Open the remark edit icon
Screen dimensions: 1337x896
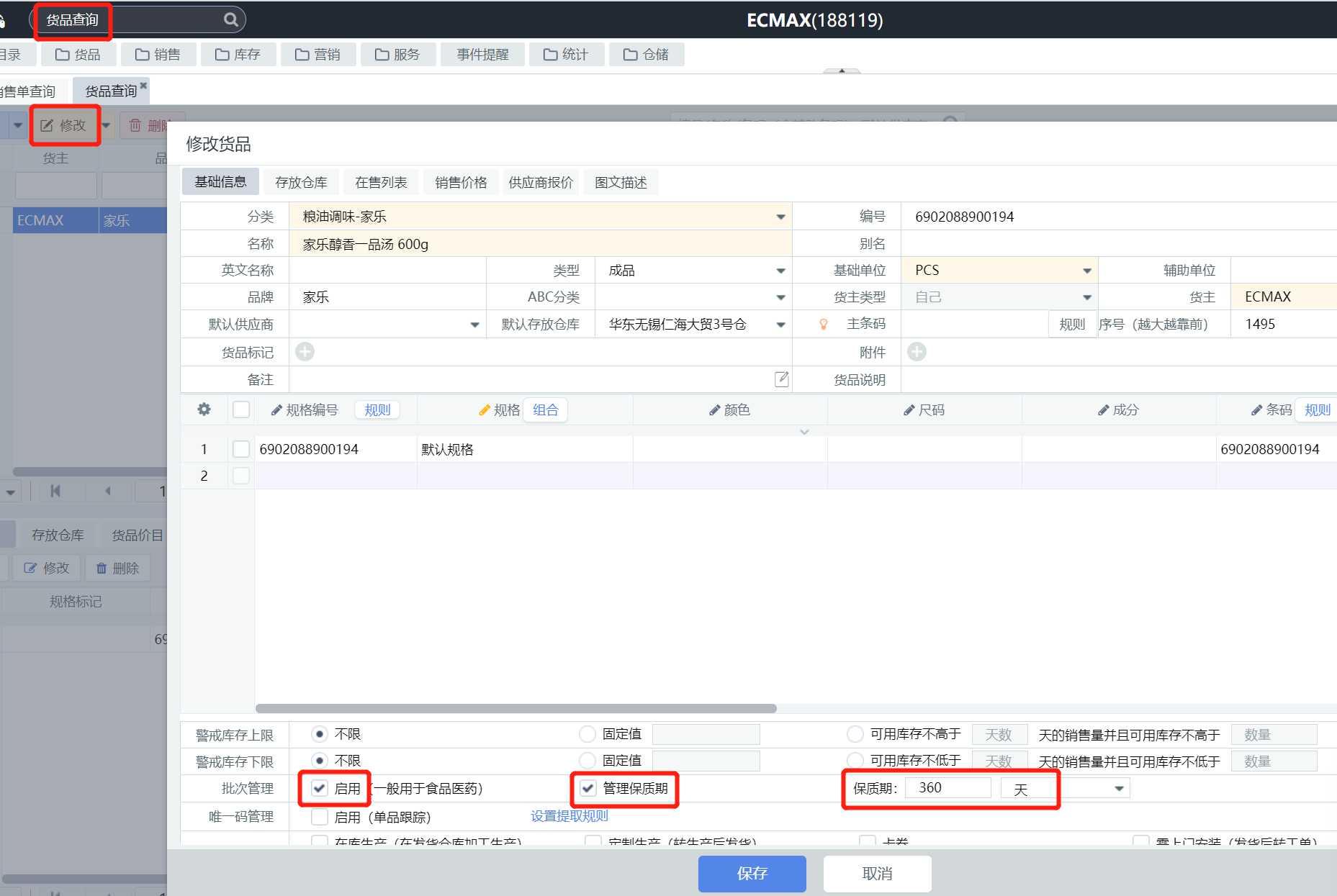[x=781, y=379]
